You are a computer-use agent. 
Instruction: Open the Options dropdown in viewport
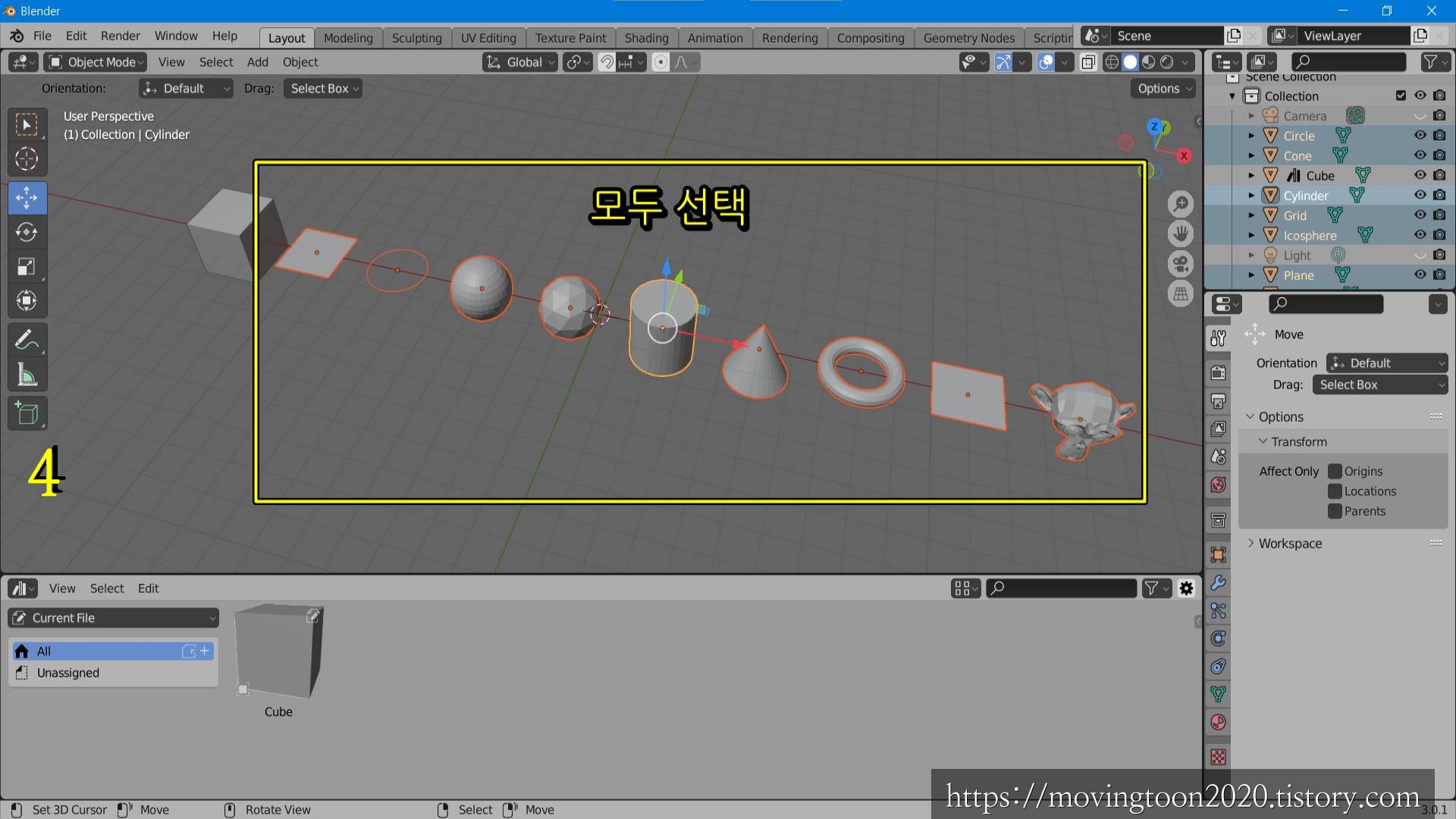point(1163,89)
